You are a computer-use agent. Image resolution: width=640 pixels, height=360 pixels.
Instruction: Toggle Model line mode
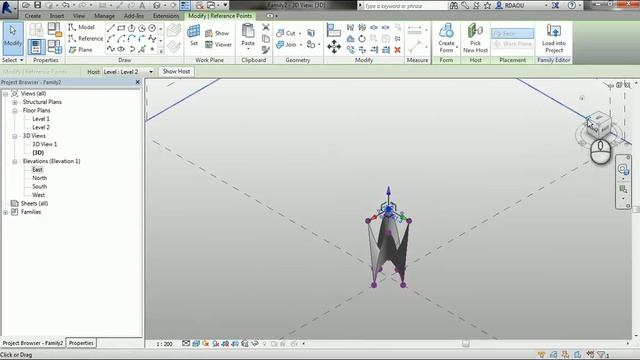82,27
